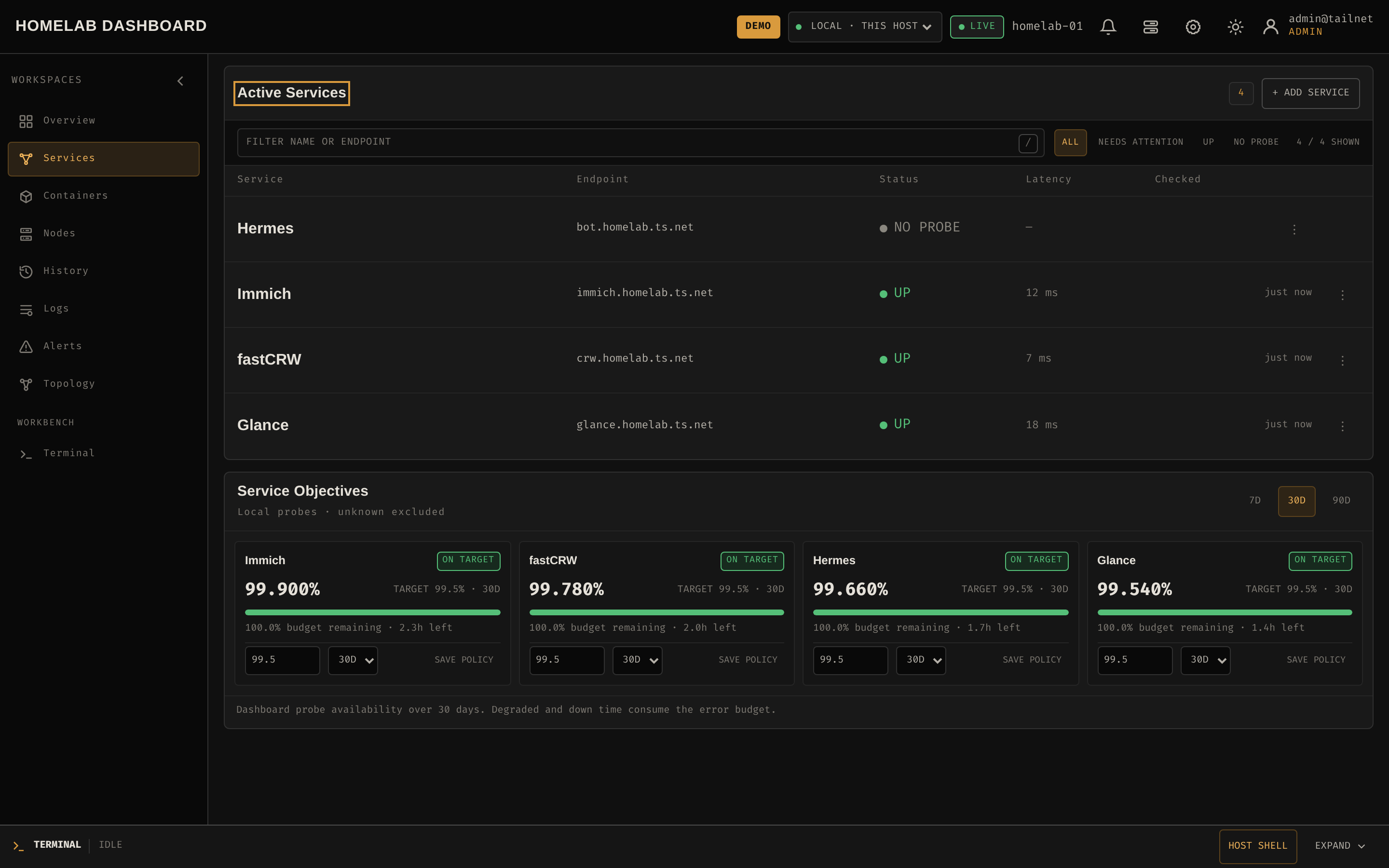Viewport: 1389px width, 868px height.
Task: Toggle the LIVE status badge
Action: point(976,27)
